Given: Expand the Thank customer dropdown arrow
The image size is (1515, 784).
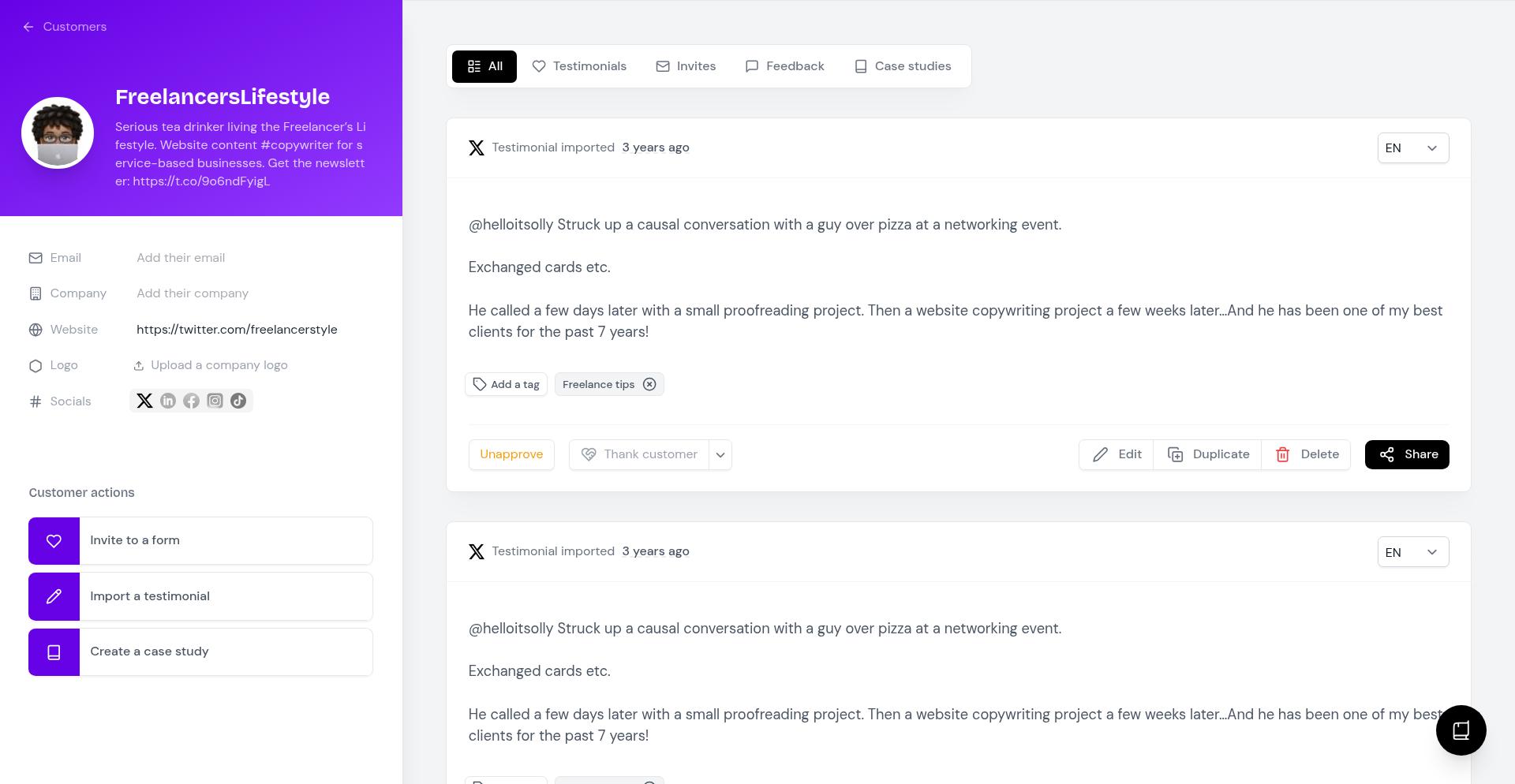Looking at the screenshot, I should (720, 454).
